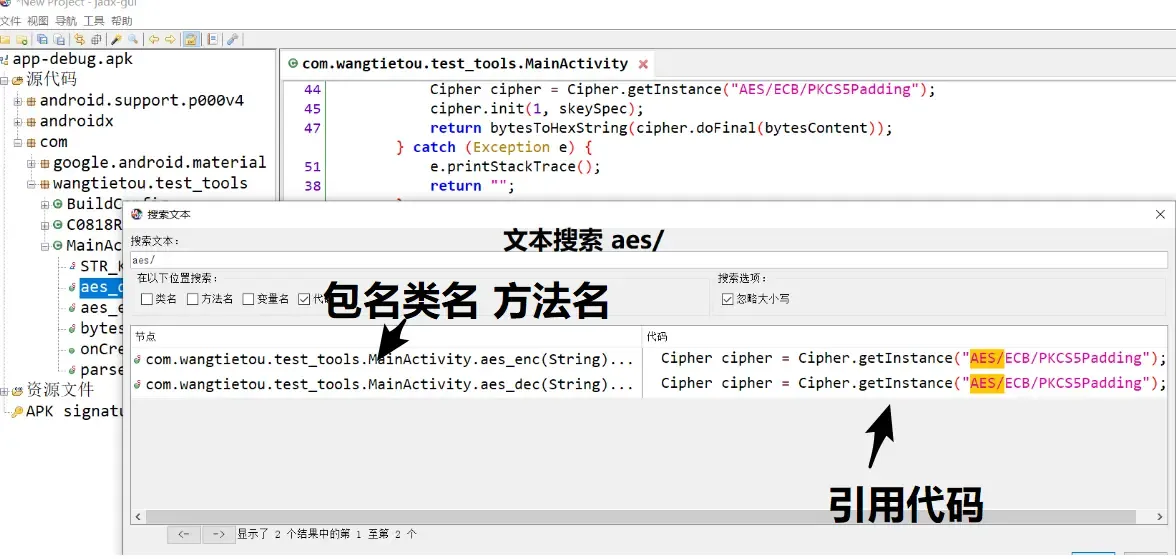Click the MainActivity tab class icon
This screenshot has width=1176, height=559.
(x=293, y=64)
